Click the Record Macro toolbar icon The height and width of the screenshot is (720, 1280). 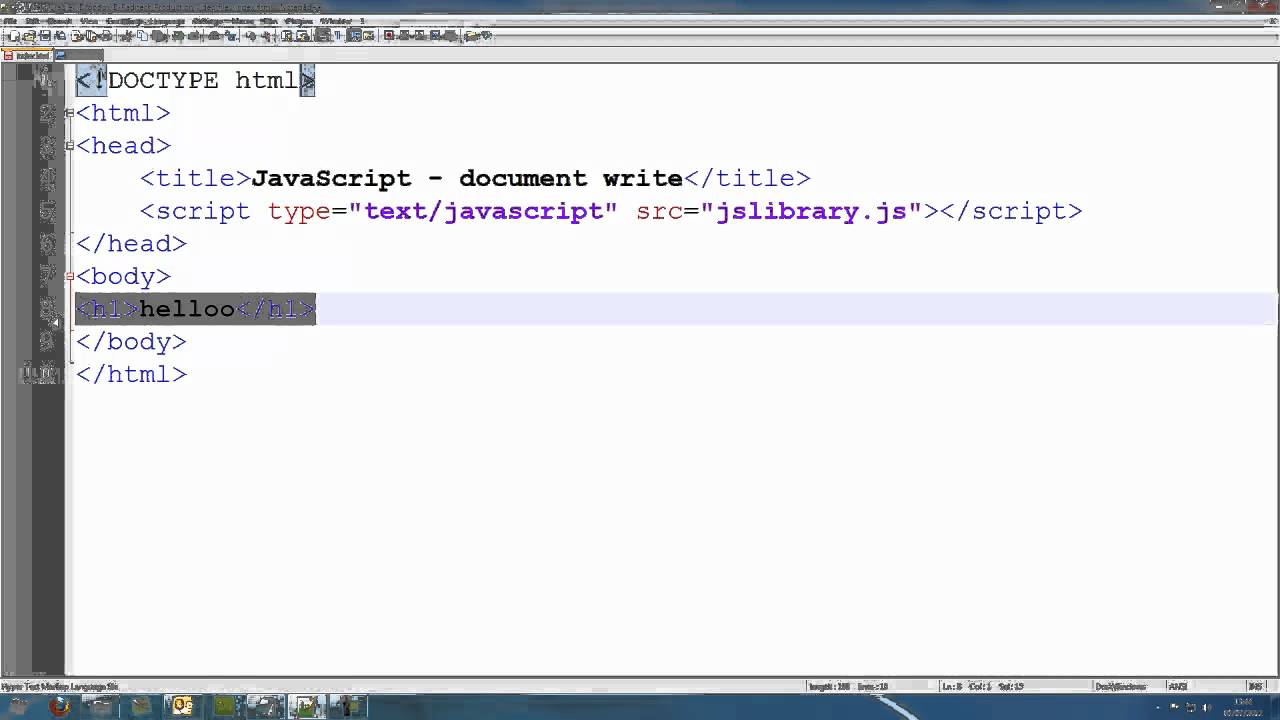tap(388, 36)
